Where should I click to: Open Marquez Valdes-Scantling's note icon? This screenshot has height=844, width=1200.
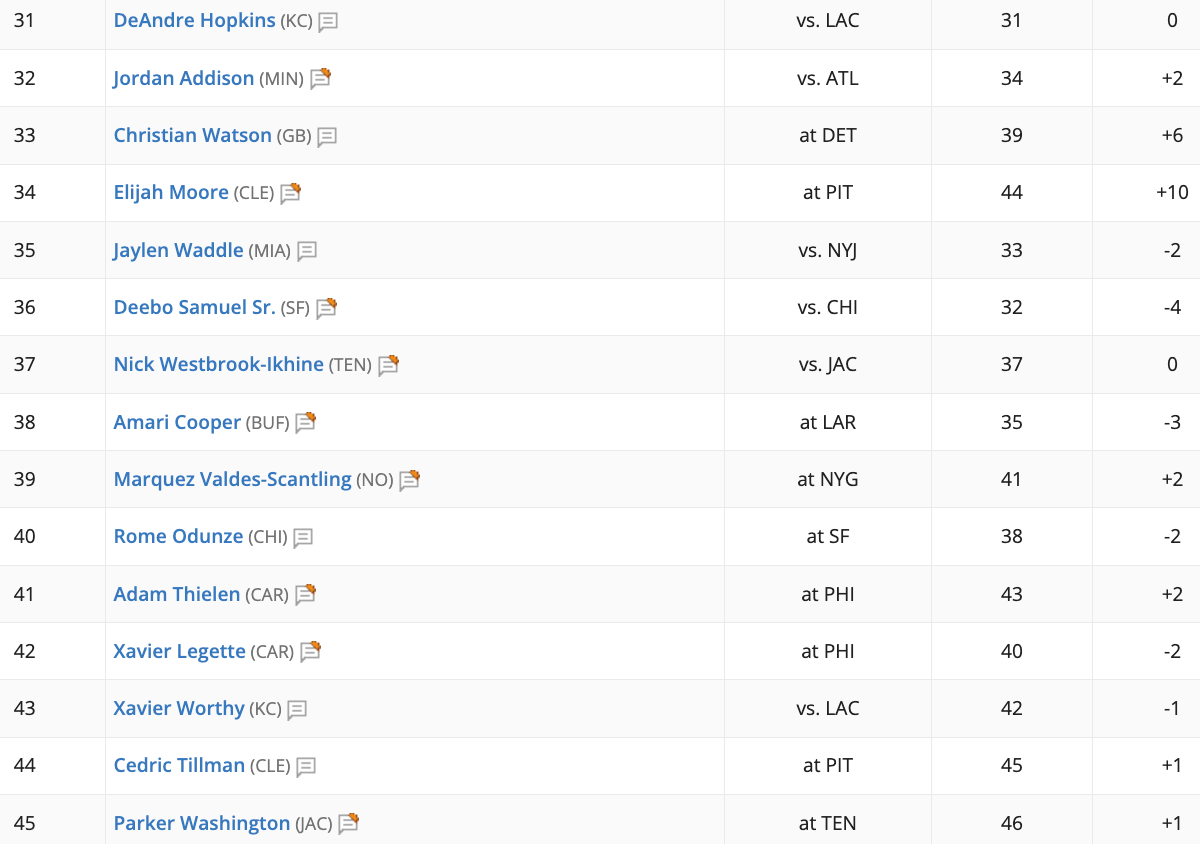(409, 480)
